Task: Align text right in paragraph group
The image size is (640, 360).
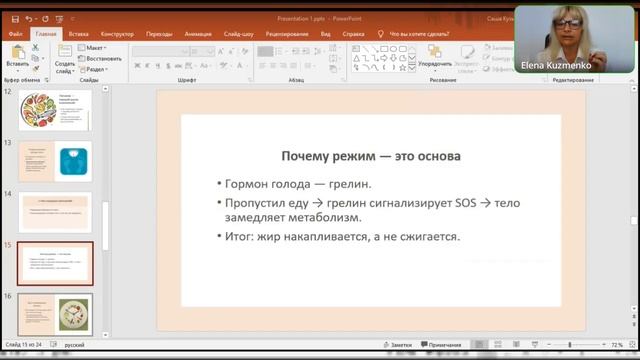Action: (x=283, y=66)
